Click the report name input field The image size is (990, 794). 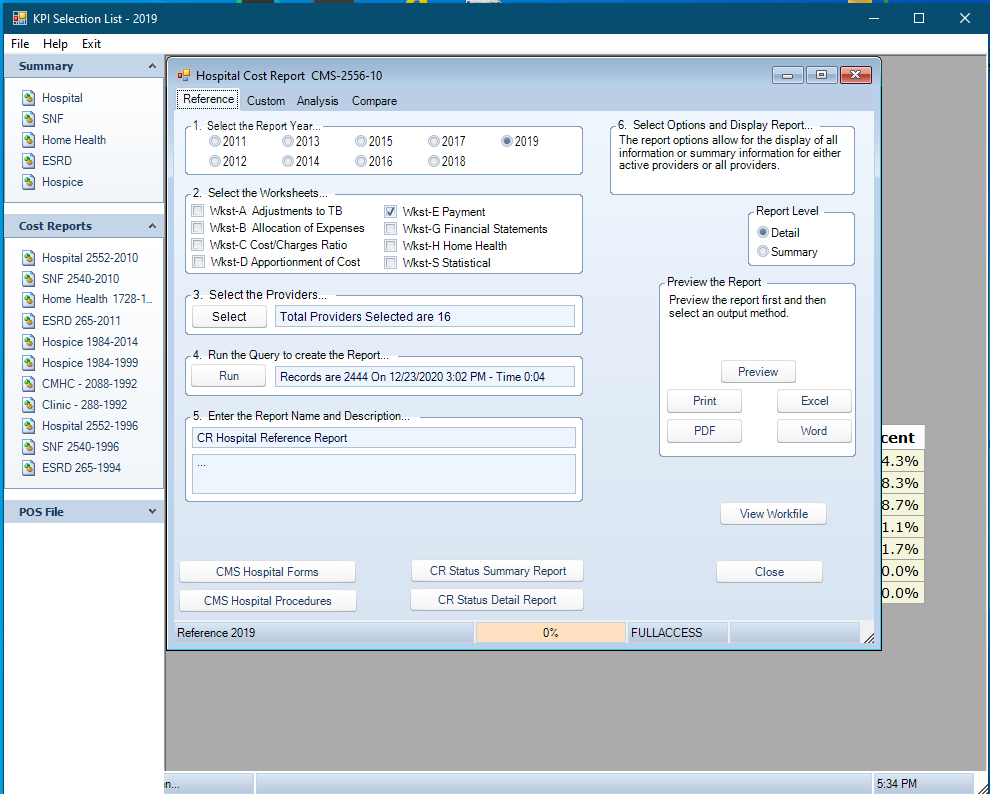pos(384,438)
